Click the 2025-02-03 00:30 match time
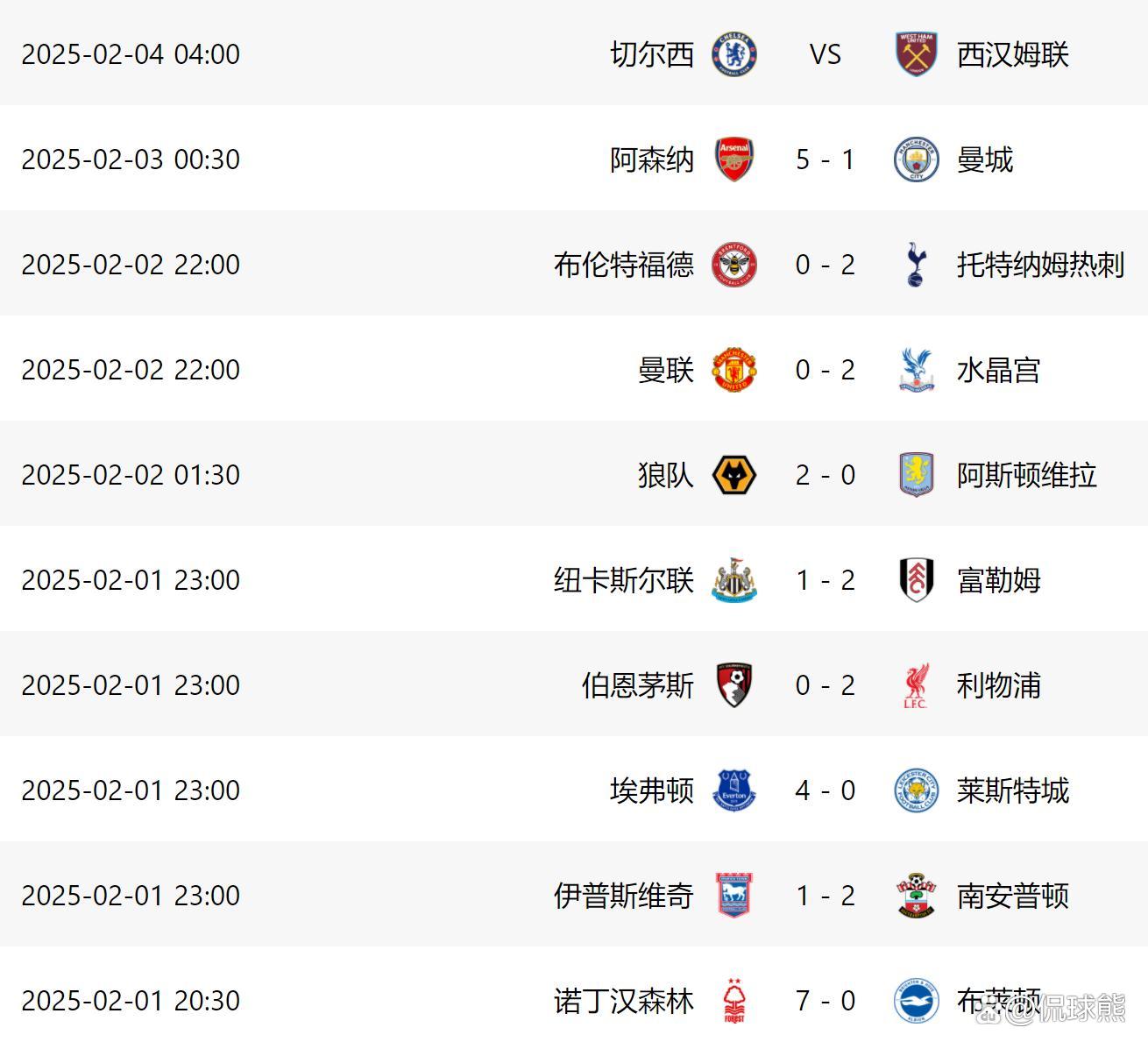This screenshot has height=1049, width=1148. [x=131, y=159]
